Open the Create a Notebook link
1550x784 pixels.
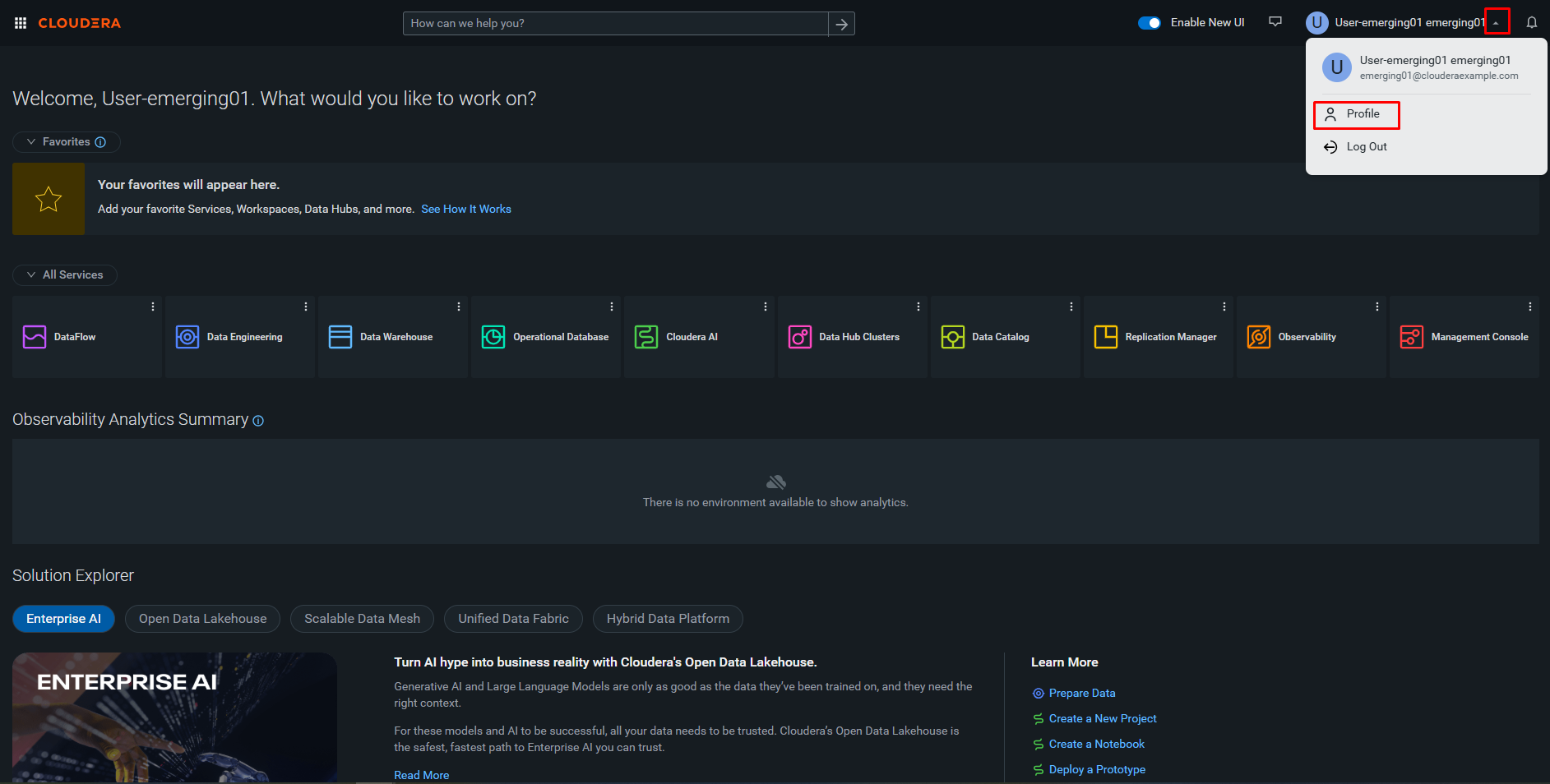coord(1097,745)
